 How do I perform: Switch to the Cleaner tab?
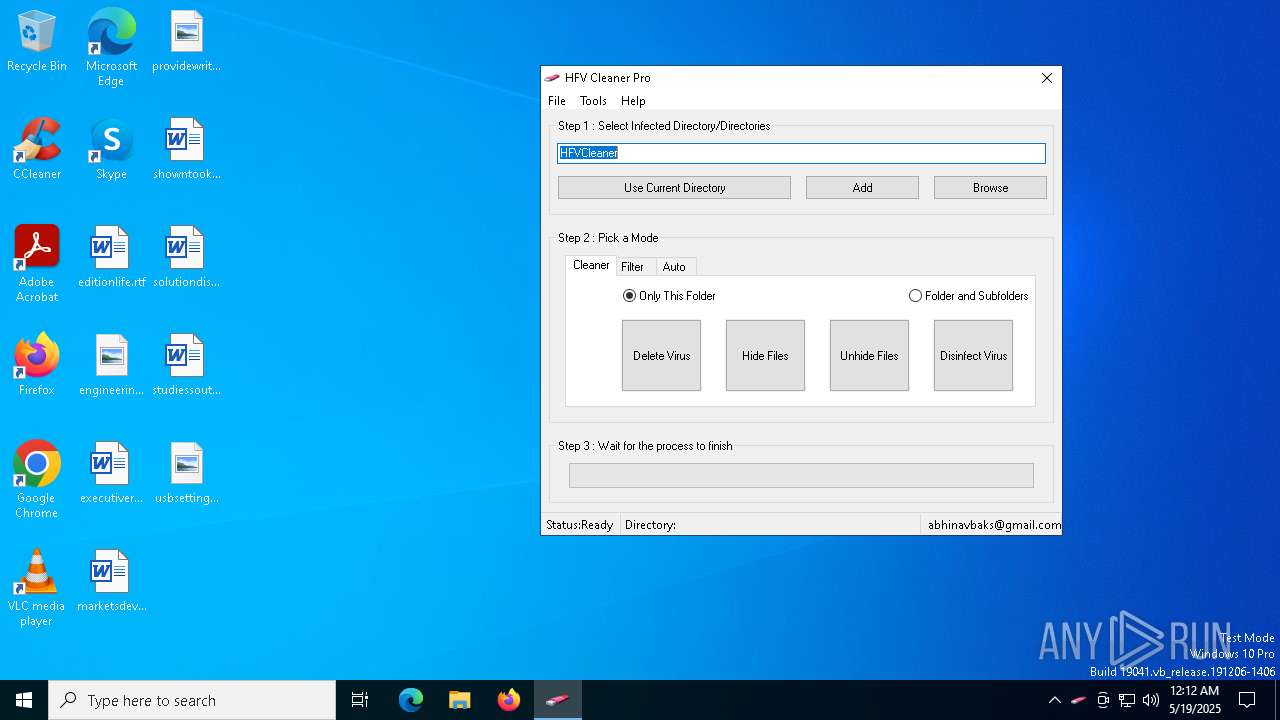591,265
